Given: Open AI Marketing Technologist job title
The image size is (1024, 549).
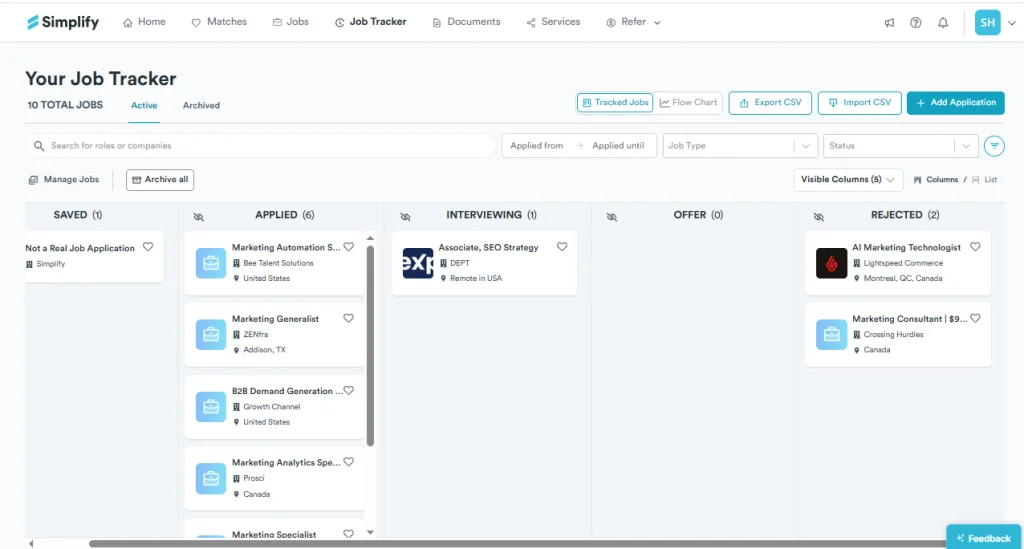Looking at the screenshot, I should (x=906, y=247).
